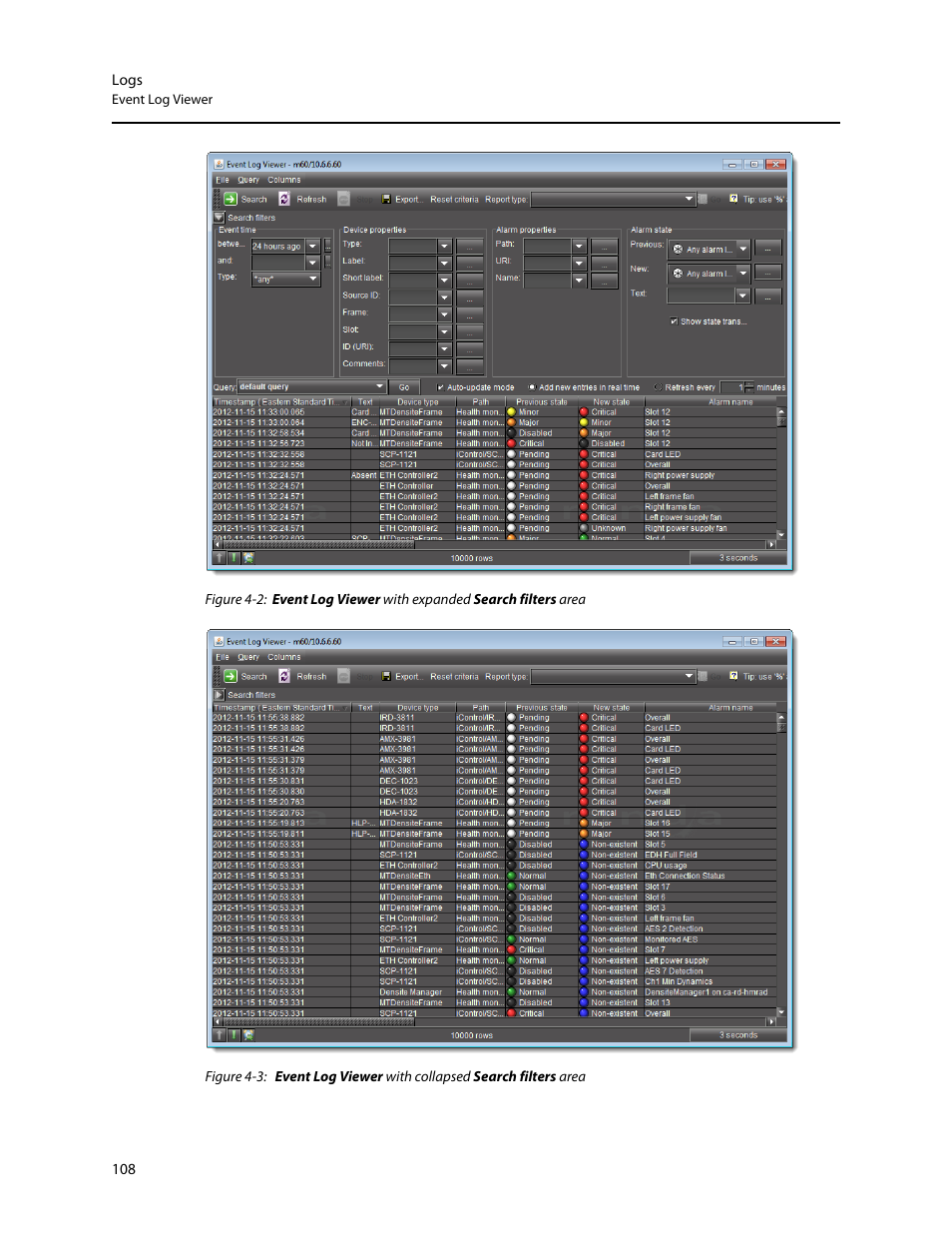Screen dimensions: 952x1233
Task: Toggle the Auto-update mode checkbox
Action: tap(441, 387)
